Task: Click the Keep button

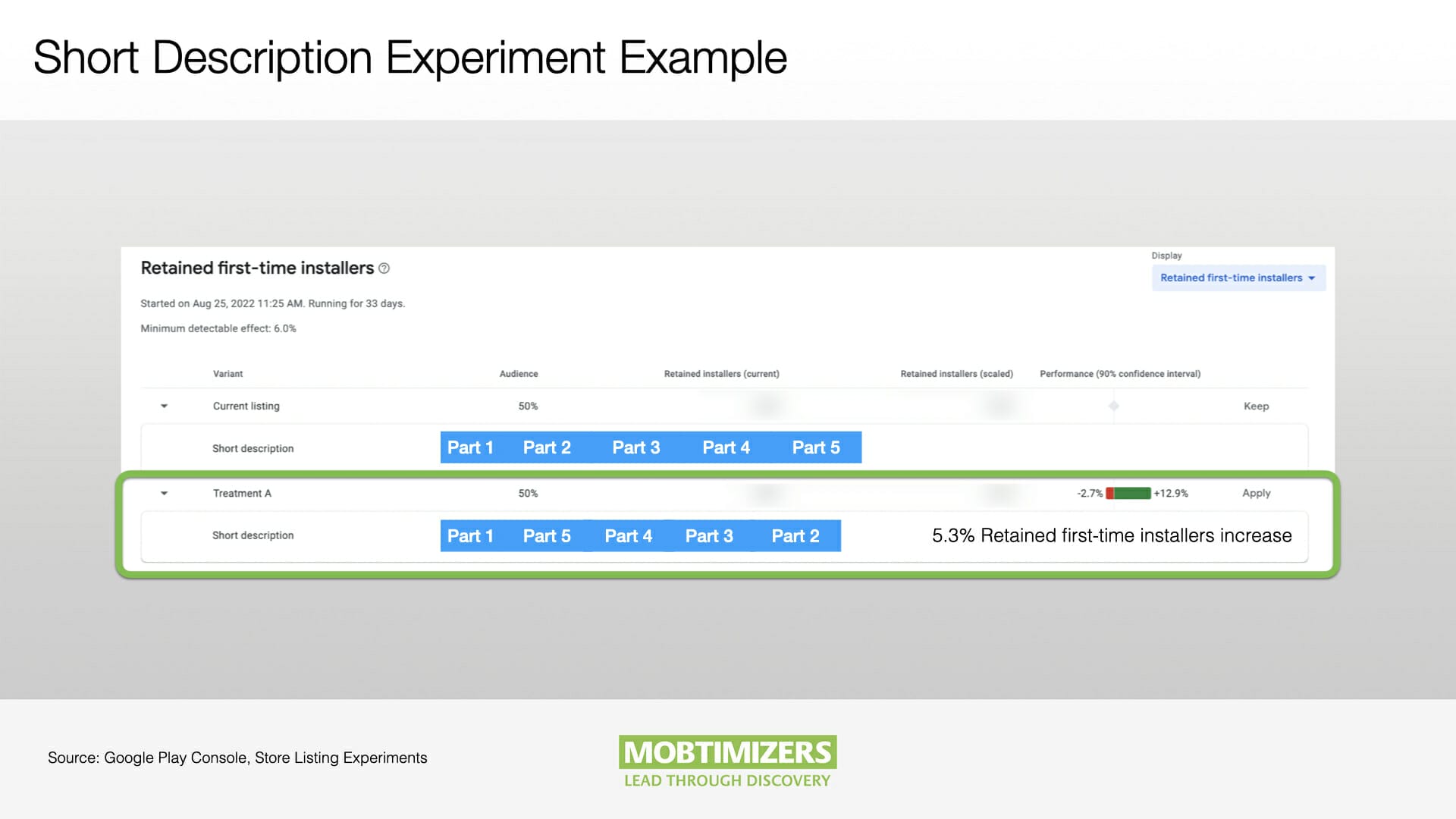Action: point(1256,406)
